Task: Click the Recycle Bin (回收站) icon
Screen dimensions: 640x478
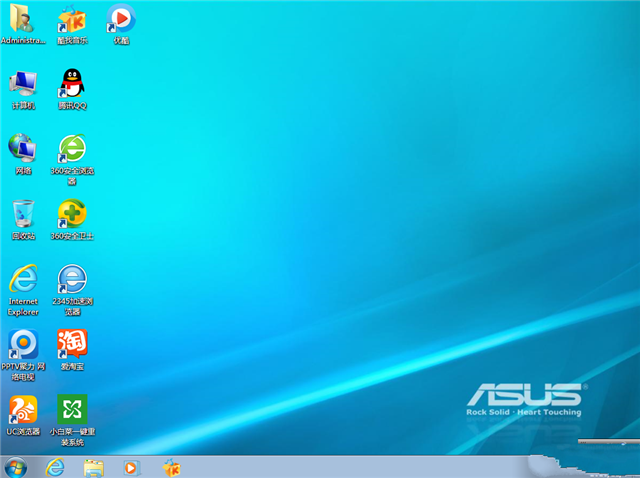Action: (x=22, y=214)
